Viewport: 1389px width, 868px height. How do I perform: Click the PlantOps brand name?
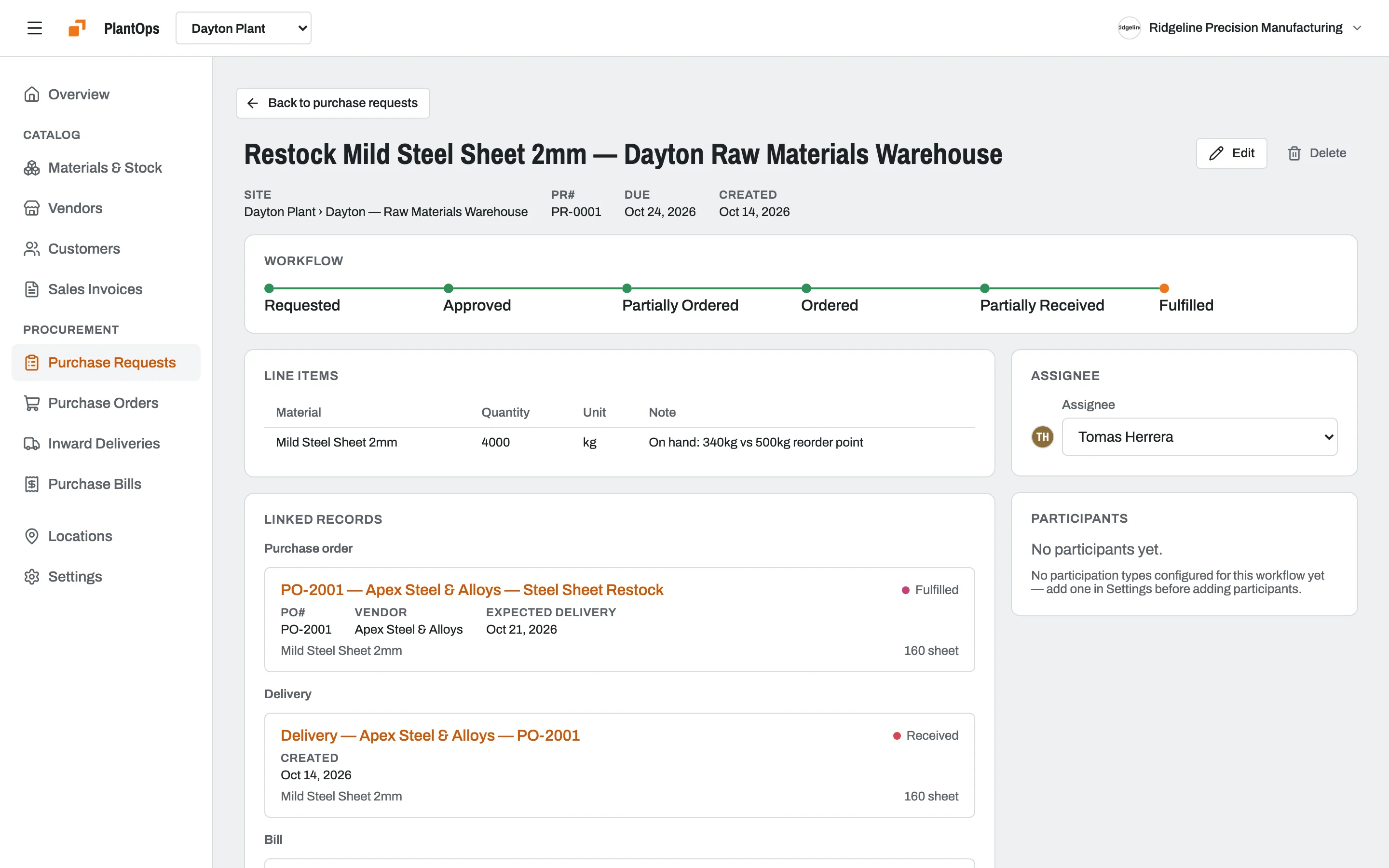132,28
